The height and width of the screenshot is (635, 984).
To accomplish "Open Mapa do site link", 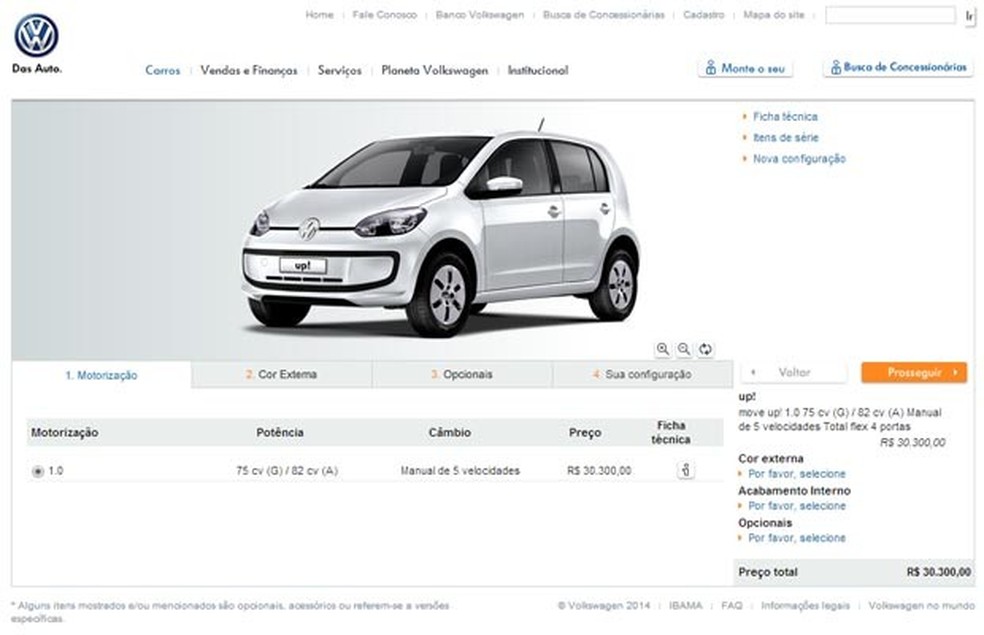I will 774,14.
